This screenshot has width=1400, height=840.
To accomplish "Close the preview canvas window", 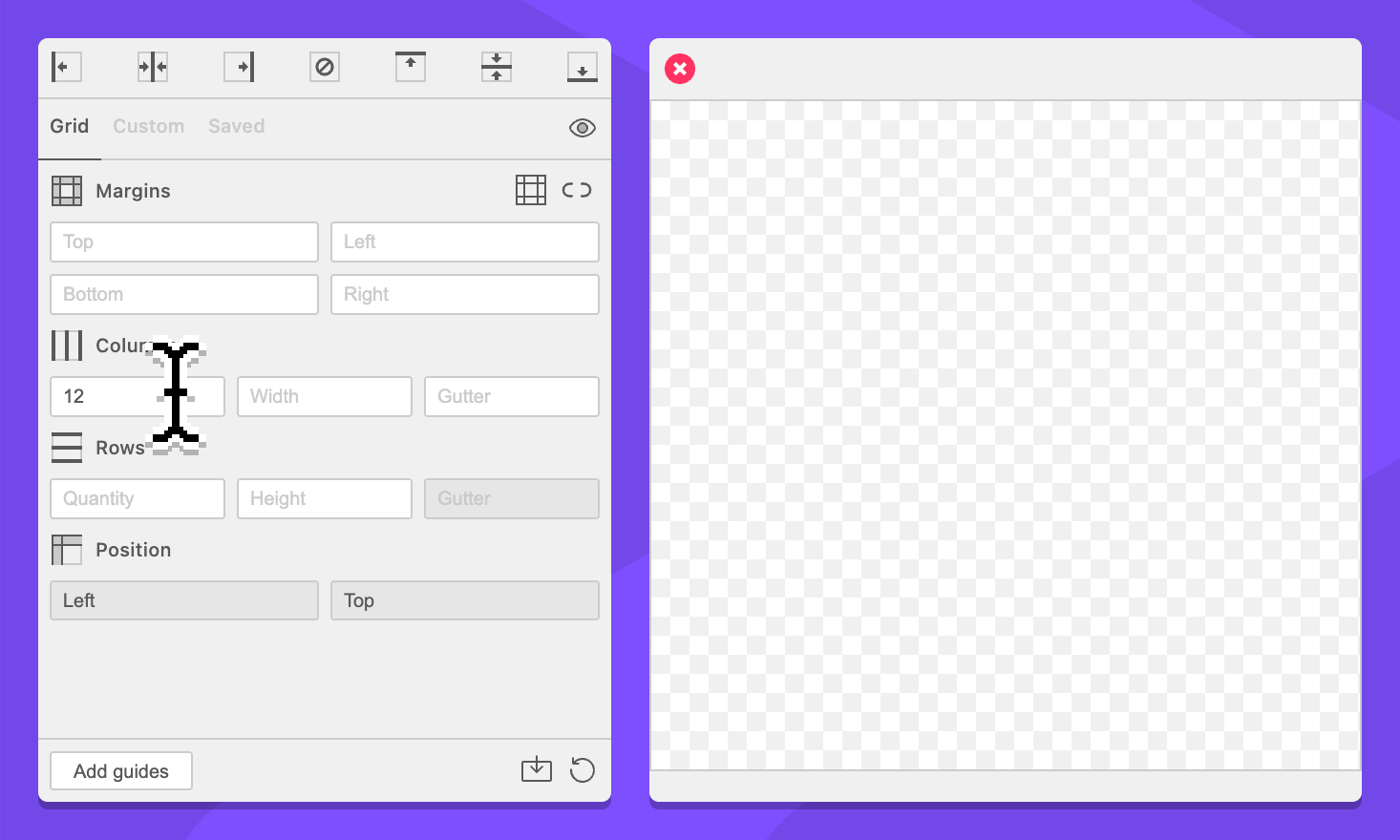I will pyautogui.click(x=680, y=69).
